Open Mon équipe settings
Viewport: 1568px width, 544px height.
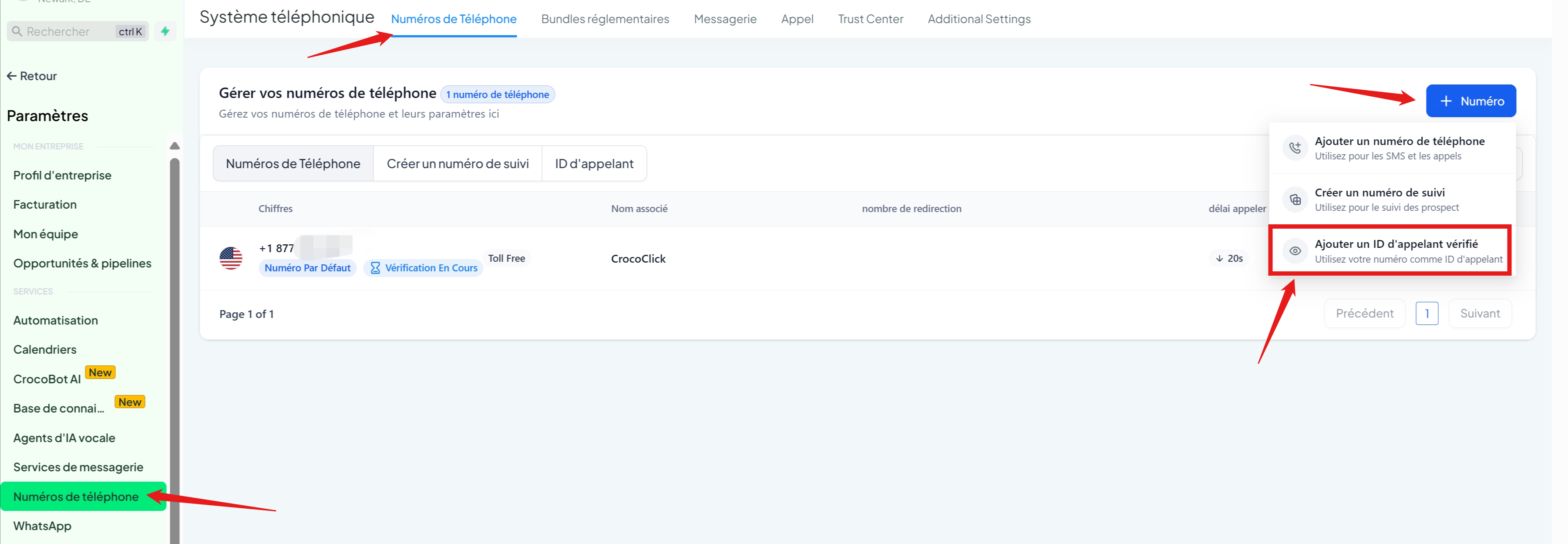[x=46, y=234]
